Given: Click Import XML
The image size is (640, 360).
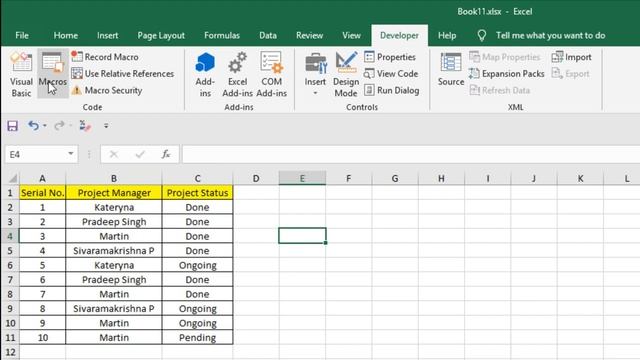Looking at the screenshot, I should coord(571,57).
